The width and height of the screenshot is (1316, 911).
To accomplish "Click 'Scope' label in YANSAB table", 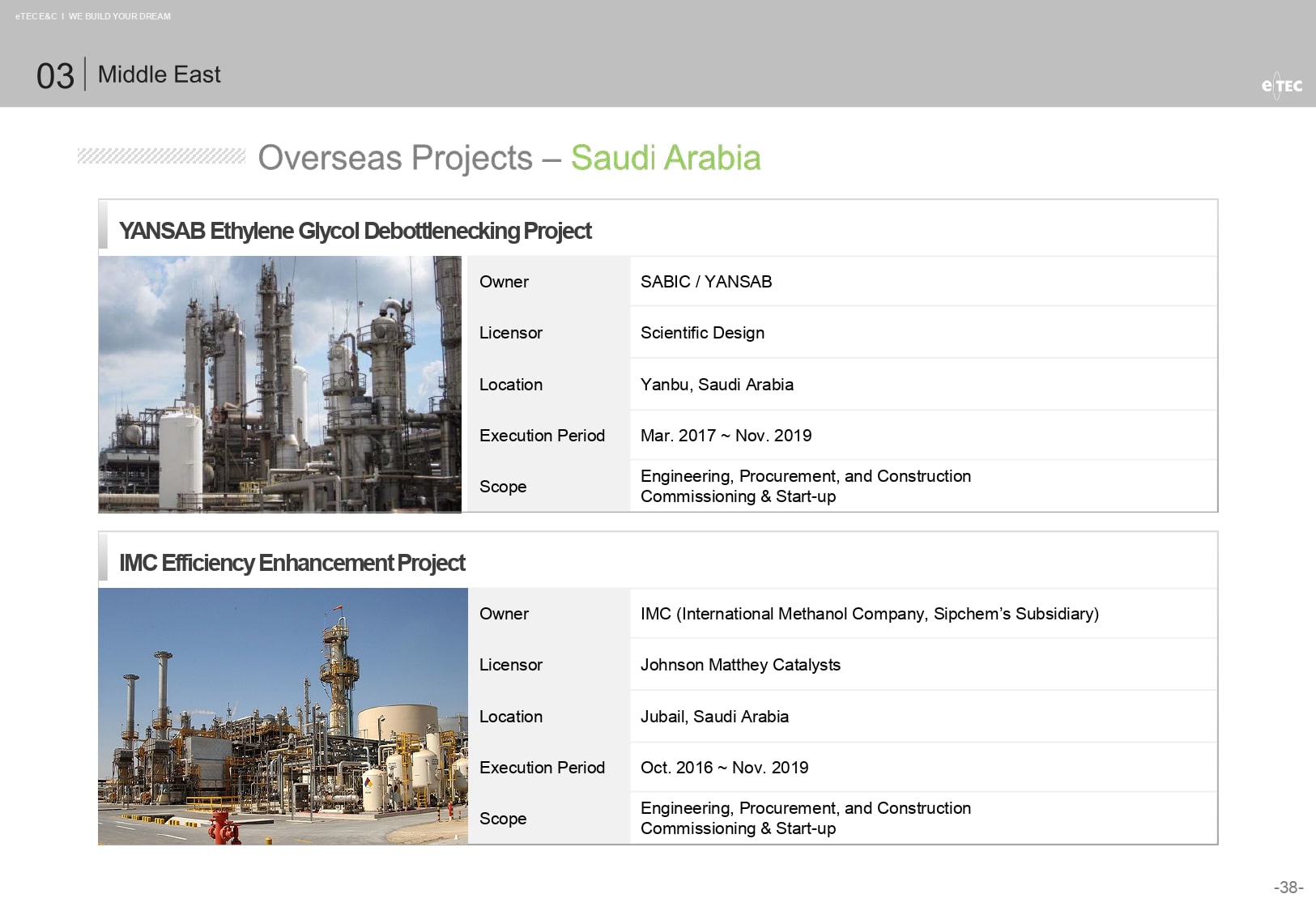I will (x=503, y=487).
